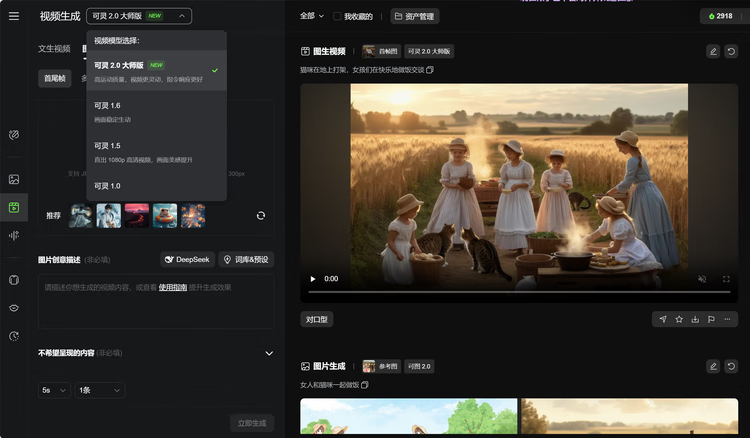Screen dimensions: 750x438
Task: Pick the first recommended thumbnail
Action: click(x=80, y=216)
